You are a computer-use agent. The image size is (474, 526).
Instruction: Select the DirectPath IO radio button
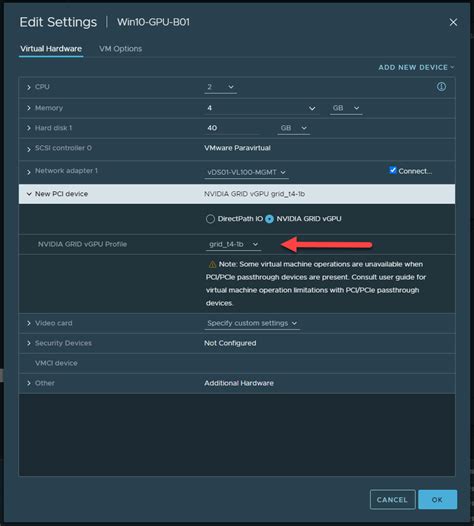click(x=210, y=219)
